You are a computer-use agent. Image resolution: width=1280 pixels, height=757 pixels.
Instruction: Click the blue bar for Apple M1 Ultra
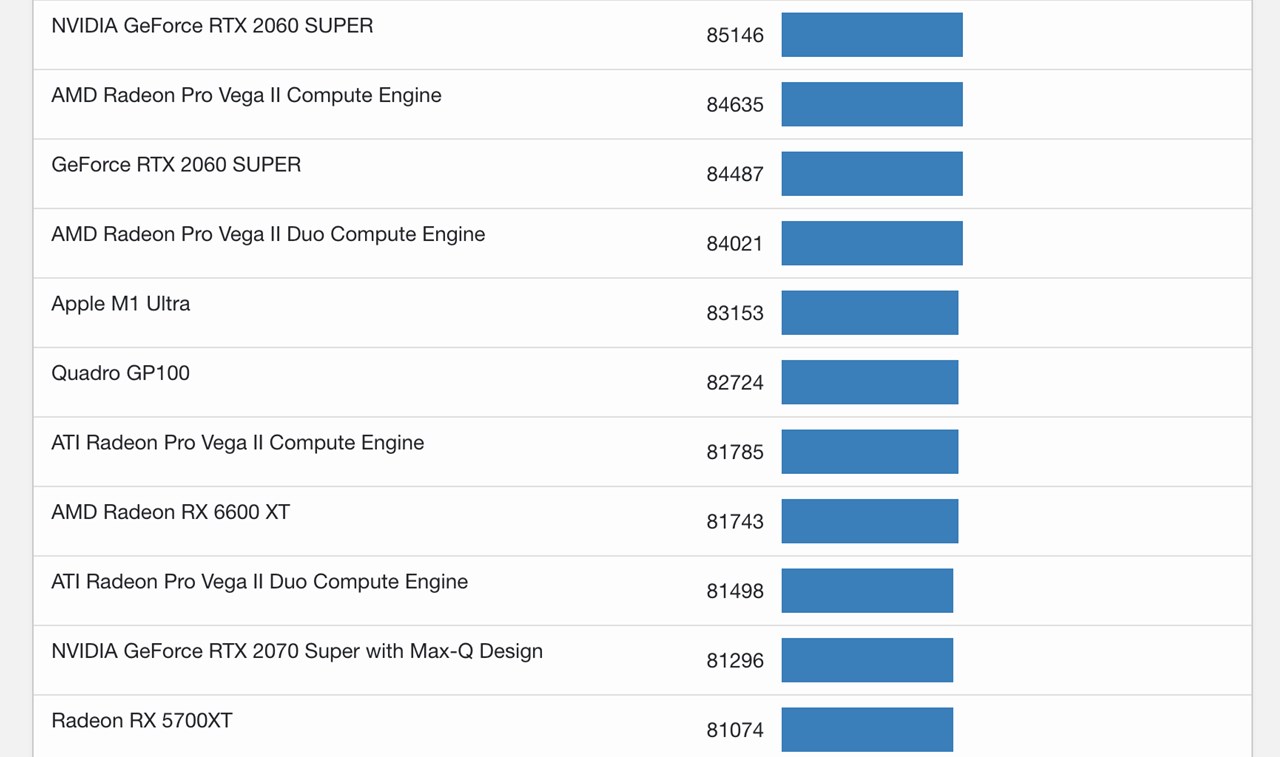869,313
